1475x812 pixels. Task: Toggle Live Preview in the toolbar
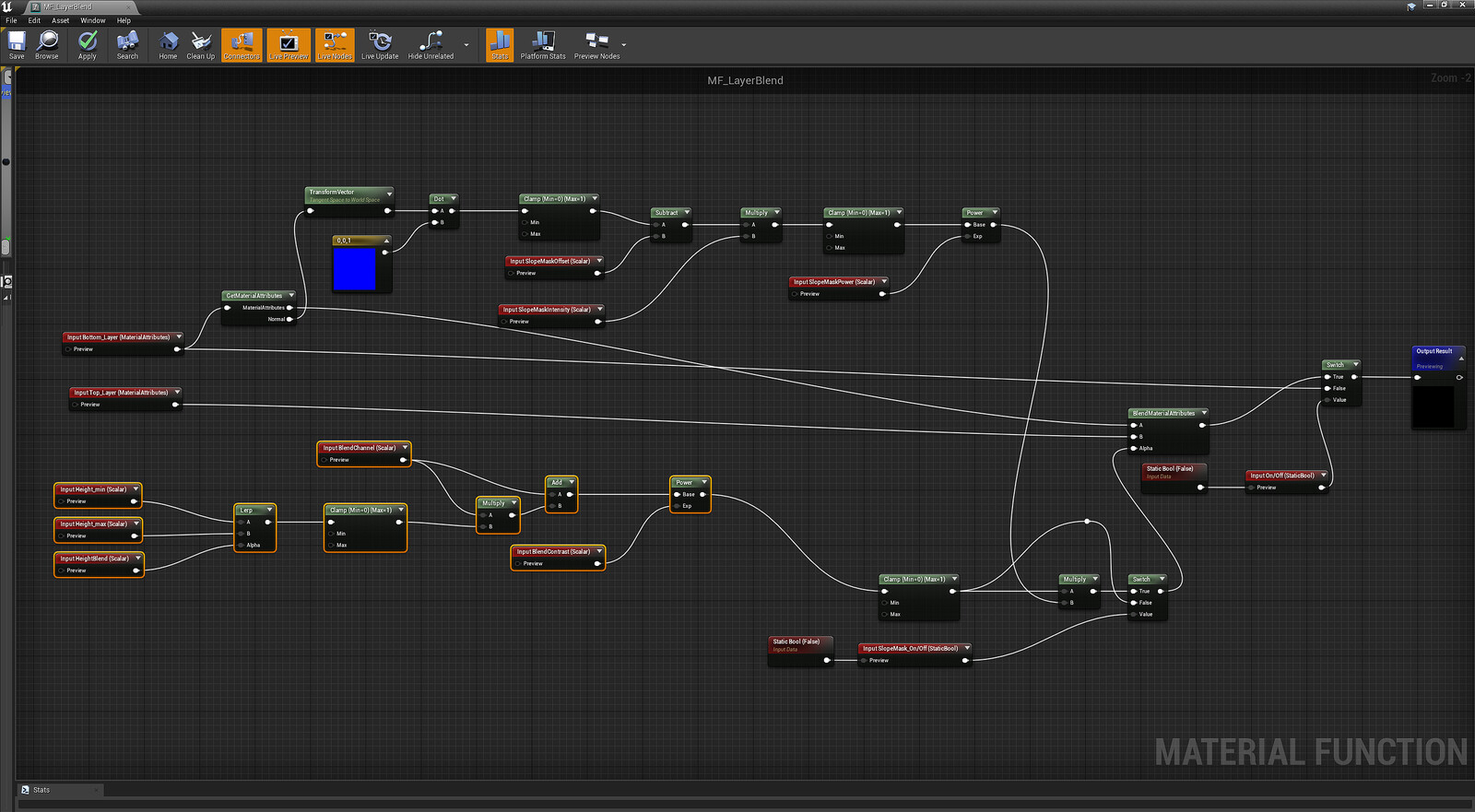click(x=289, y=44)
